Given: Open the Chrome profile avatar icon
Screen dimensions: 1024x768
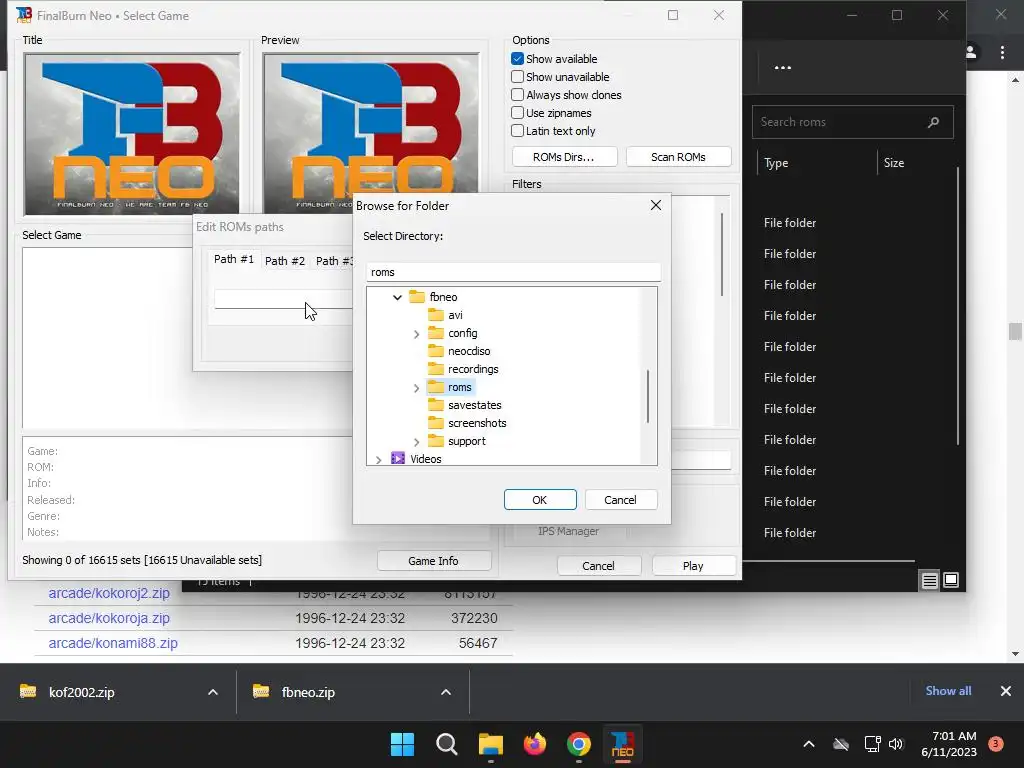Looking at the screenshot, I should pyautogui.click(x=971, y=52).
